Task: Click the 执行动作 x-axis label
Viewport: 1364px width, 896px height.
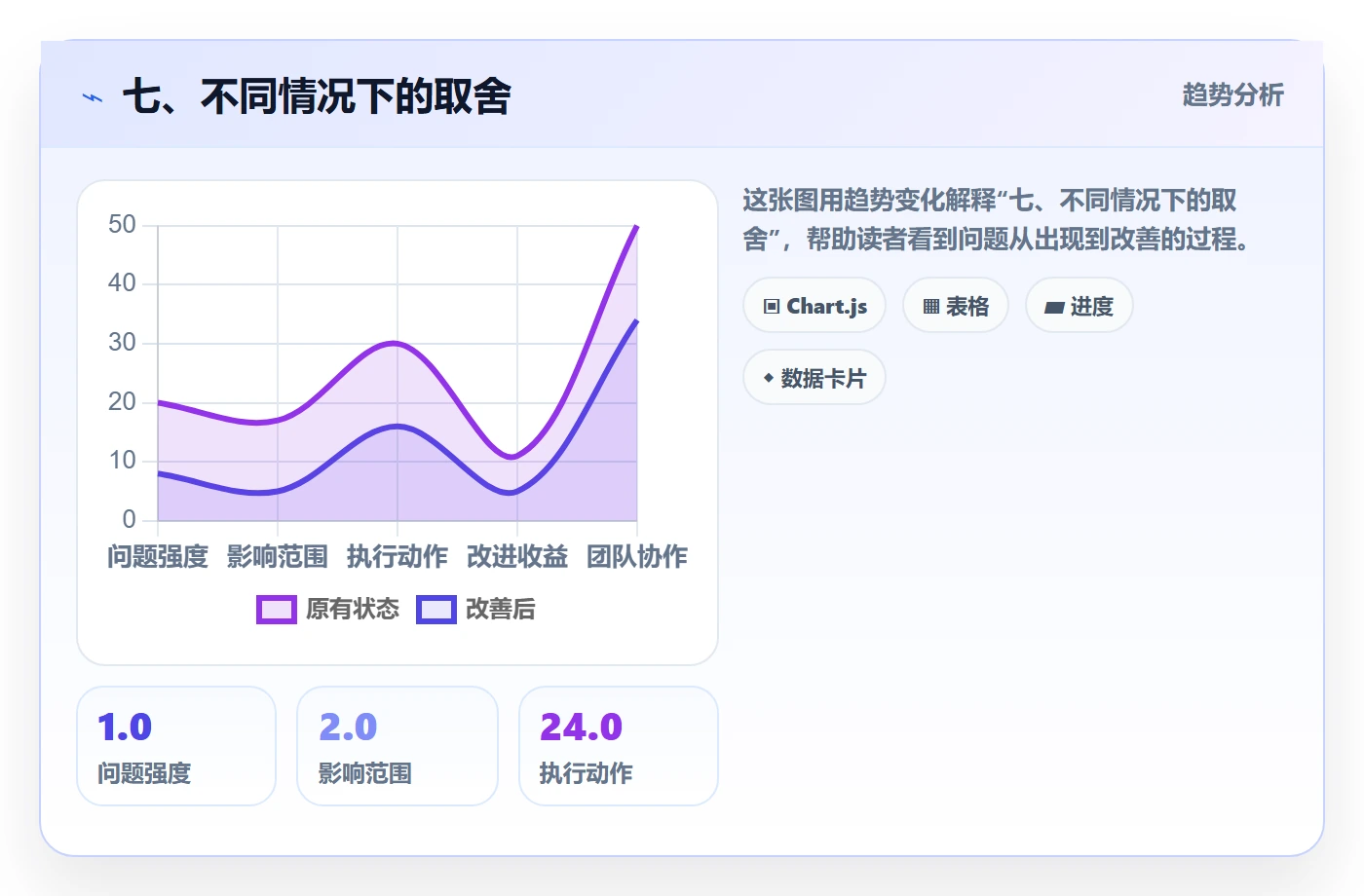Action: tap(398, 557)
